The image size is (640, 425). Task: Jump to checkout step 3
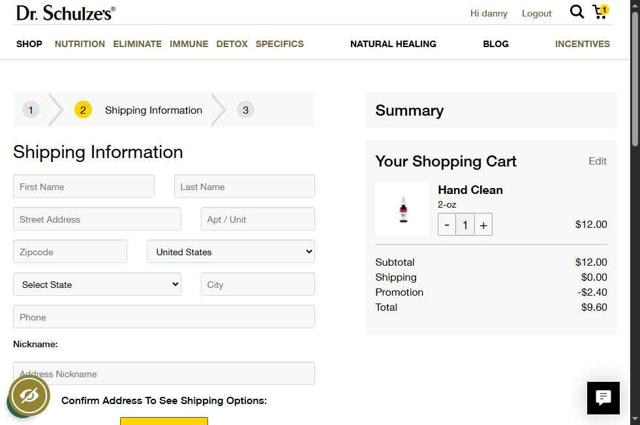pos(245,110)
